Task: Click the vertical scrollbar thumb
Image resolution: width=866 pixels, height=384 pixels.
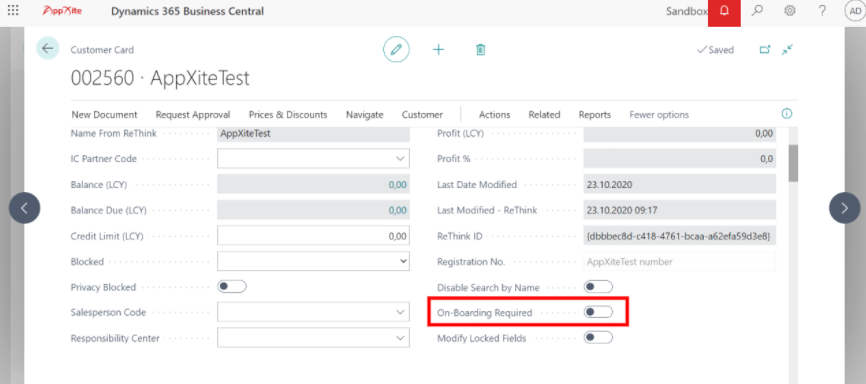Action: point(793,163)
